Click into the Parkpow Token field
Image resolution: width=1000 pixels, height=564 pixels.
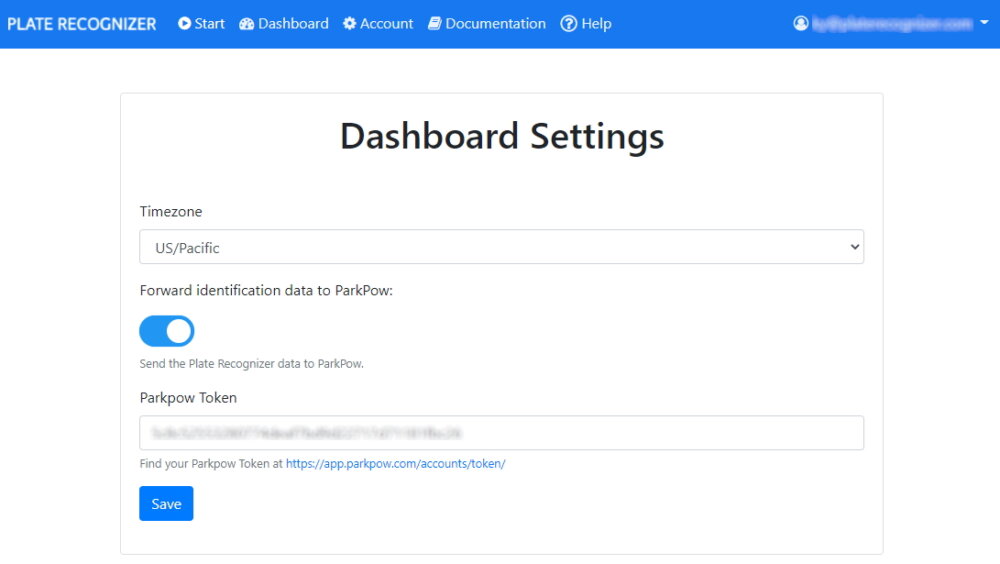point(502,433)
